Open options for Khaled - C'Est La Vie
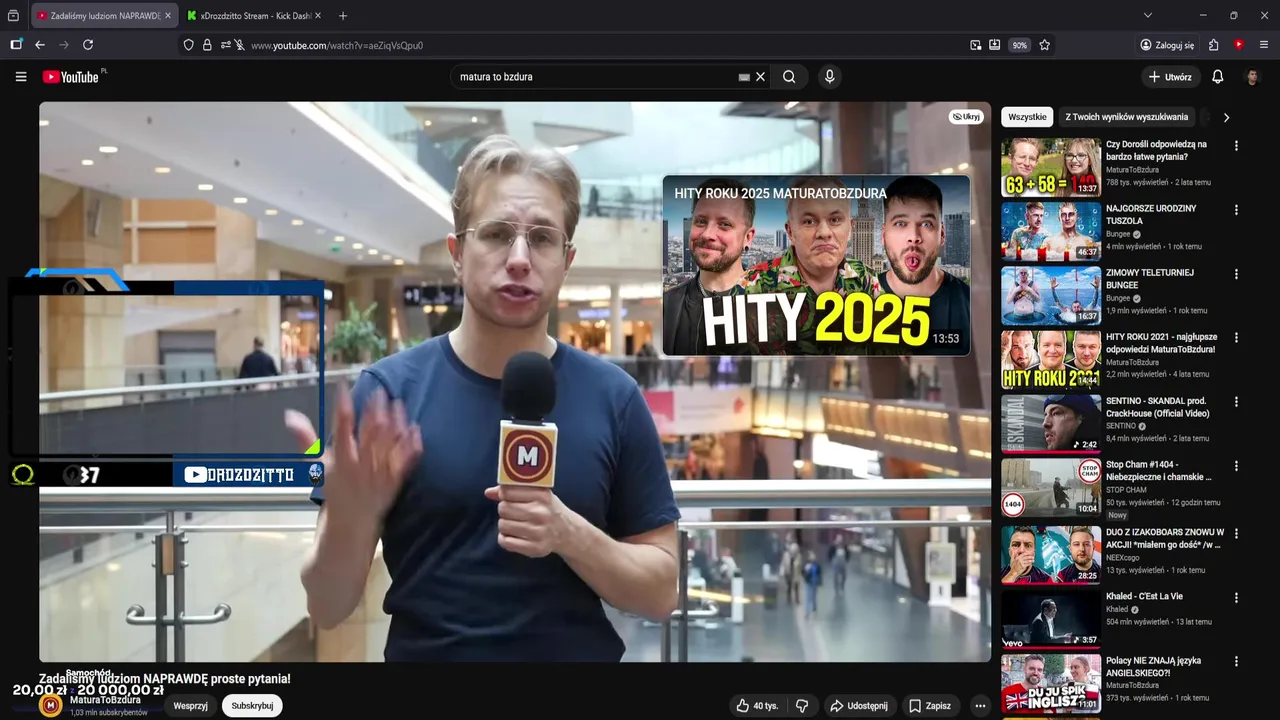Image resolution: width=1280 pixels, height=720 pixels. click(1236, 598)
